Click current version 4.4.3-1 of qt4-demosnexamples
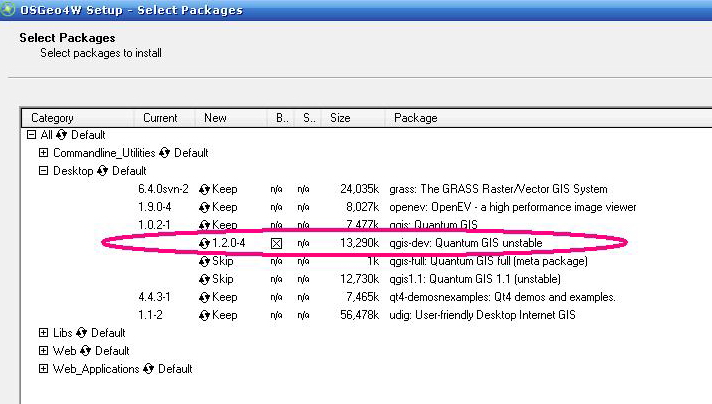The height and width of the screenshot is (404, 712). 154,297
